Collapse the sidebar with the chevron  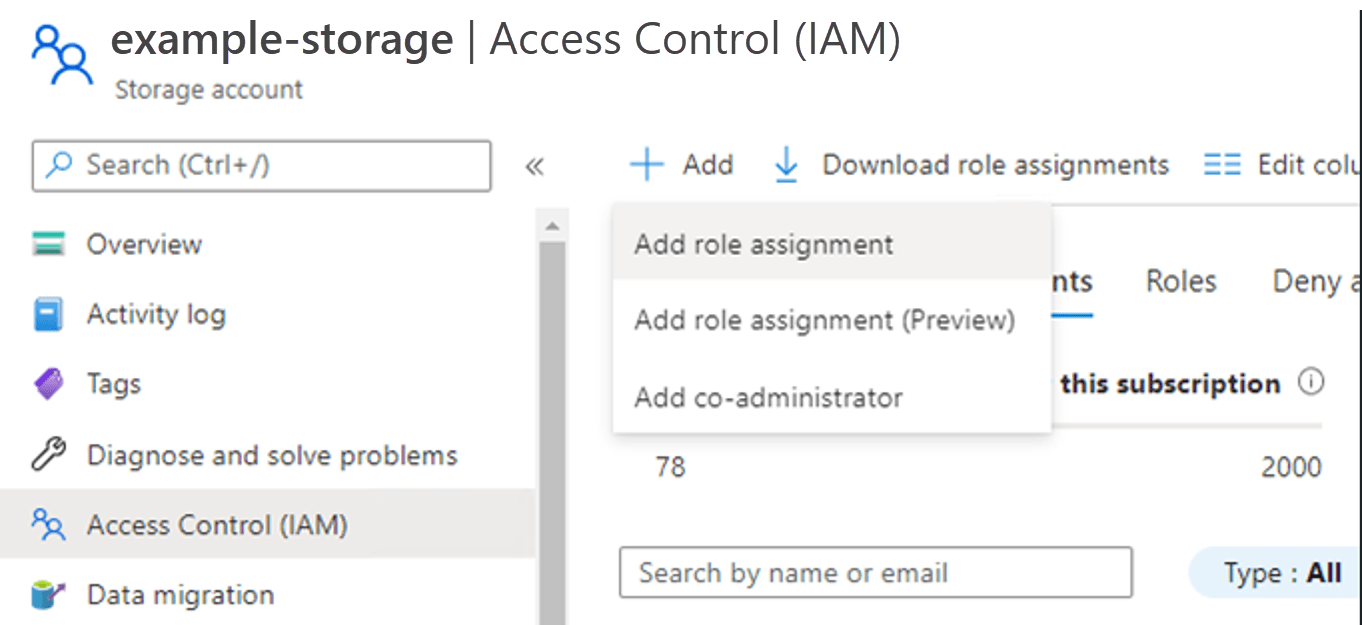coord(535,167)
